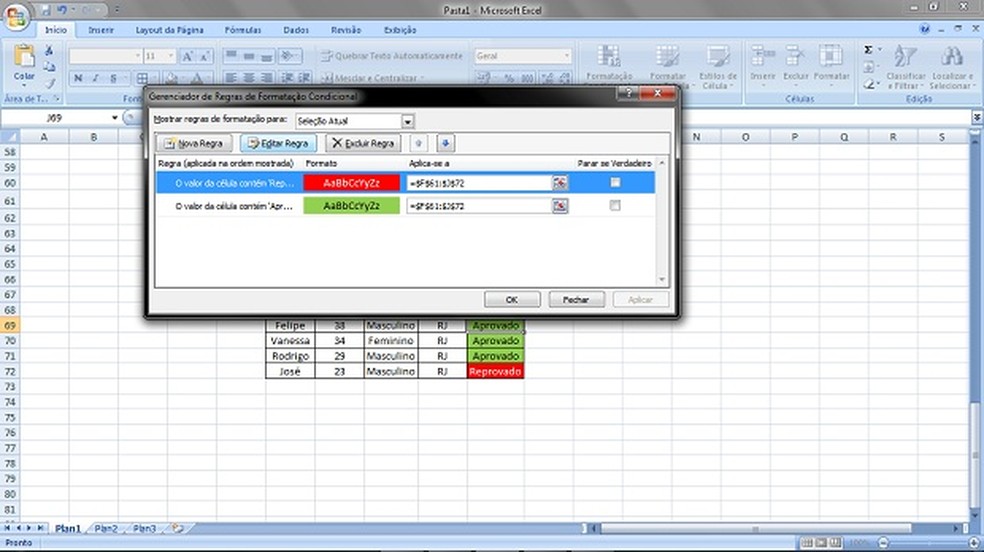Screen dimensions: 984x552
Task: Check Parar se Verdadeiro for 'Apr...' rule
Action: point(615,205)
